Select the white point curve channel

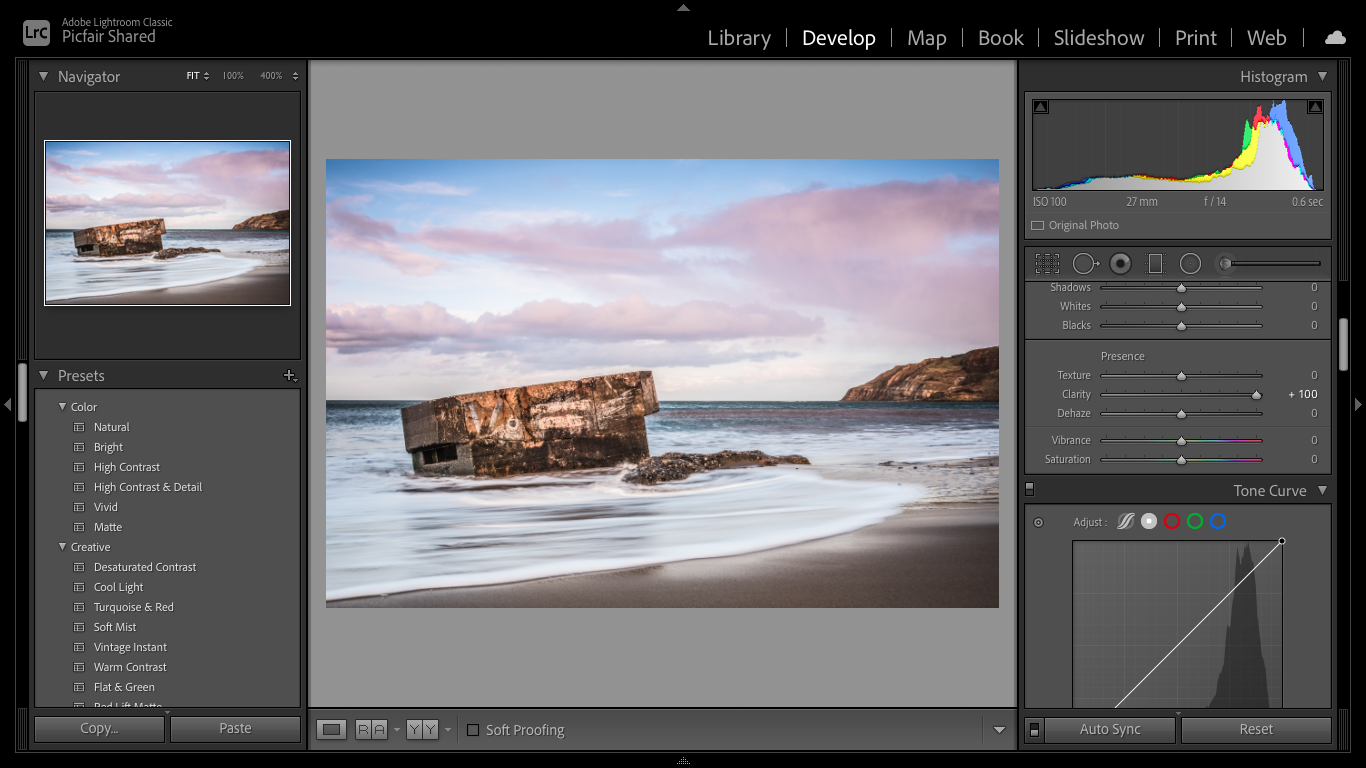coord(1149,521)
